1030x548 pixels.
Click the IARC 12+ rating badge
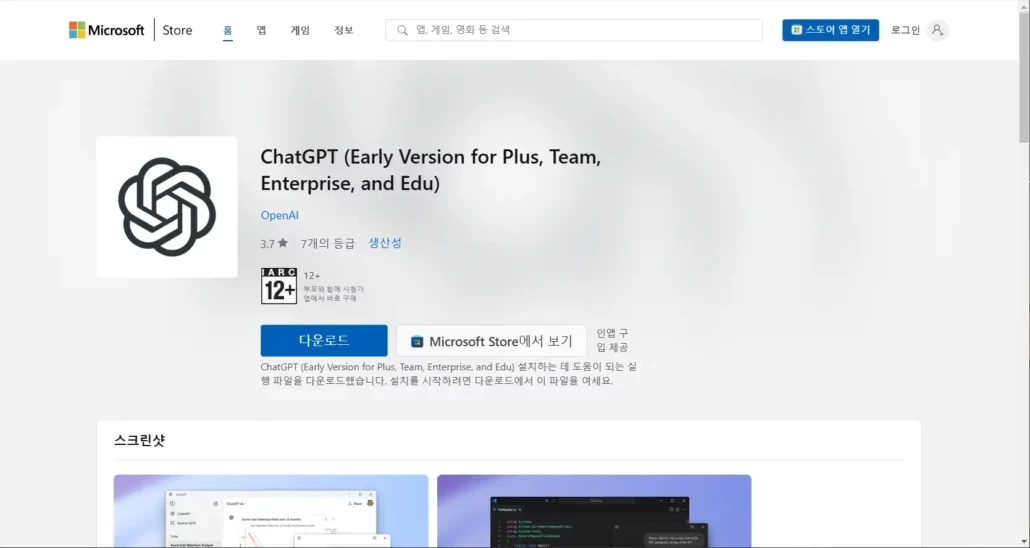(279, 286)
